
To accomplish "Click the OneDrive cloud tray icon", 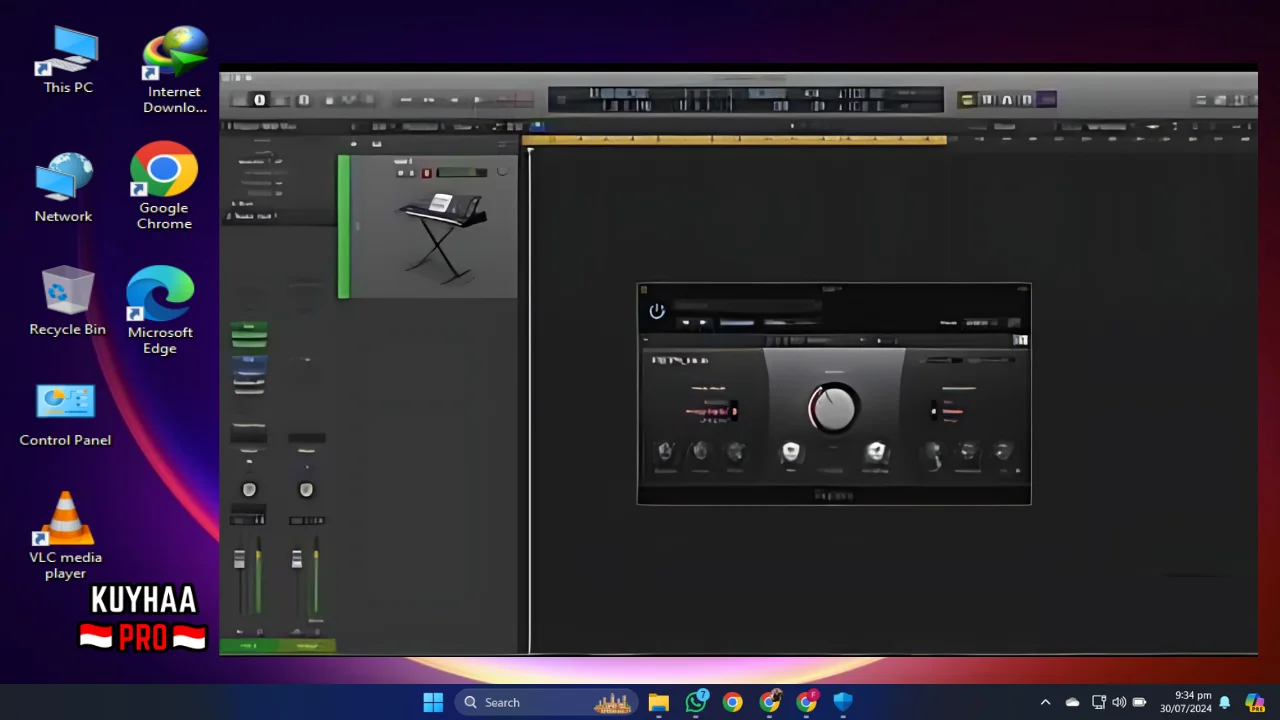I will 1072,702.
